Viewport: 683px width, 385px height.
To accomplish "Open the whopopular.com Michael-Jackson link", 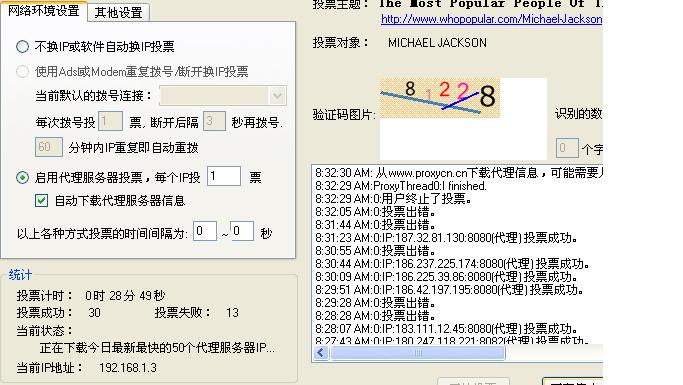I will coord(491,19).
